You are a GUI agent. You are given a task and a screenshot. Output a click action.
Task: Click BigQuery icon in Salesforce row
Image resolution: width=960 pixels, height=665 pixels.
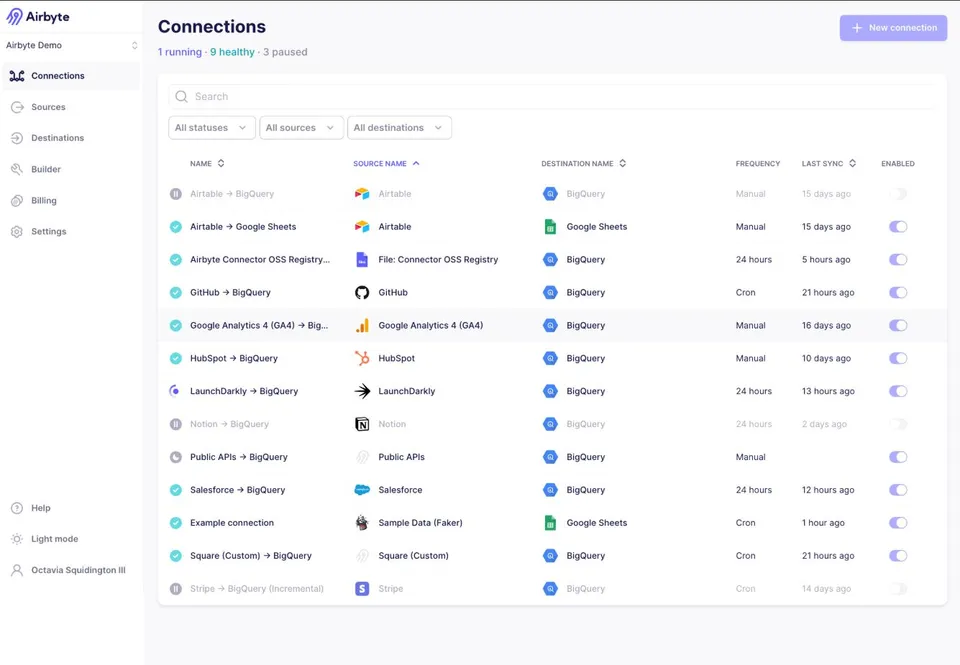click(550, 490)
